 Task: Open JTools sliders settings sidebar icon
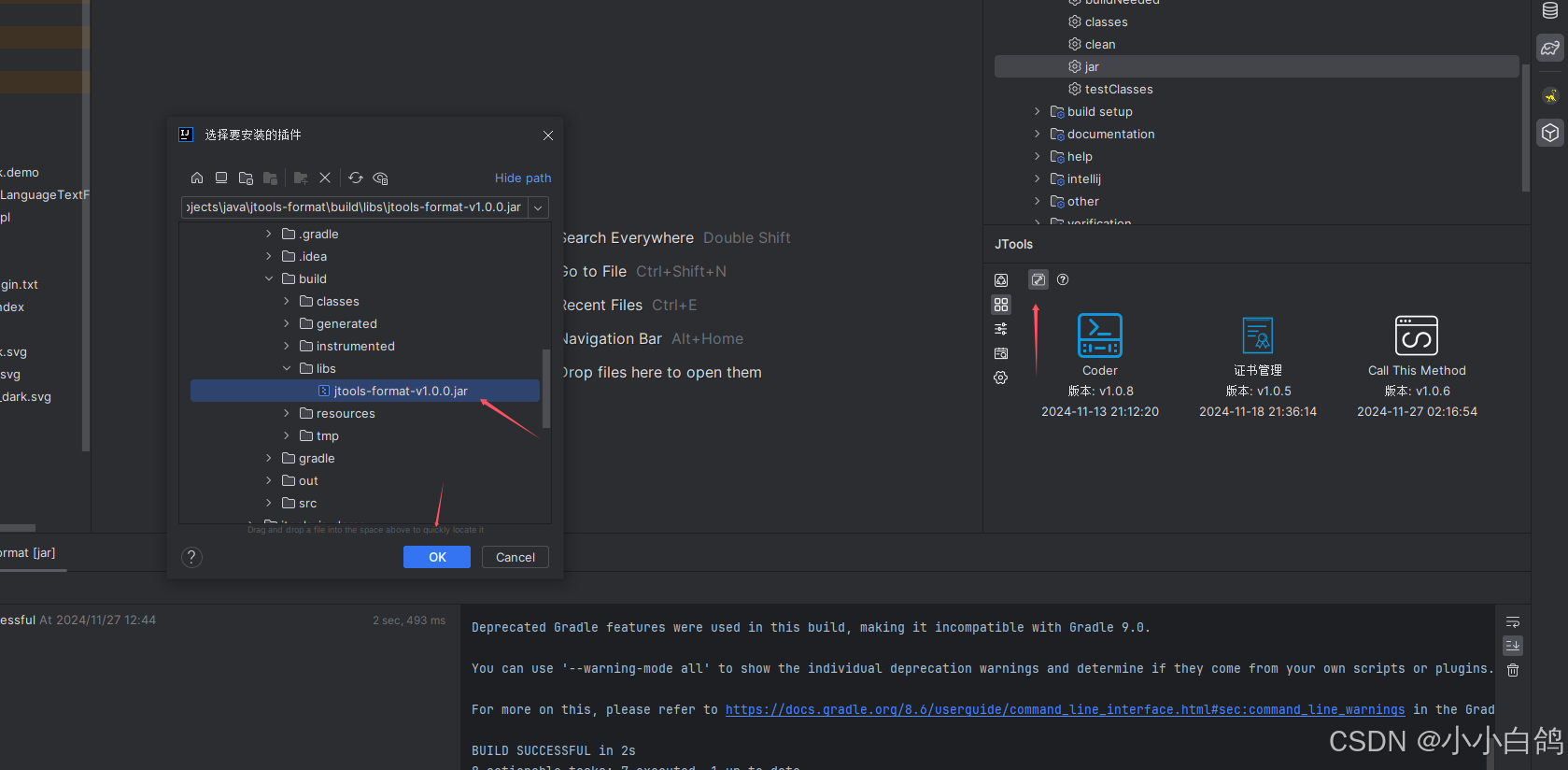1001,329
